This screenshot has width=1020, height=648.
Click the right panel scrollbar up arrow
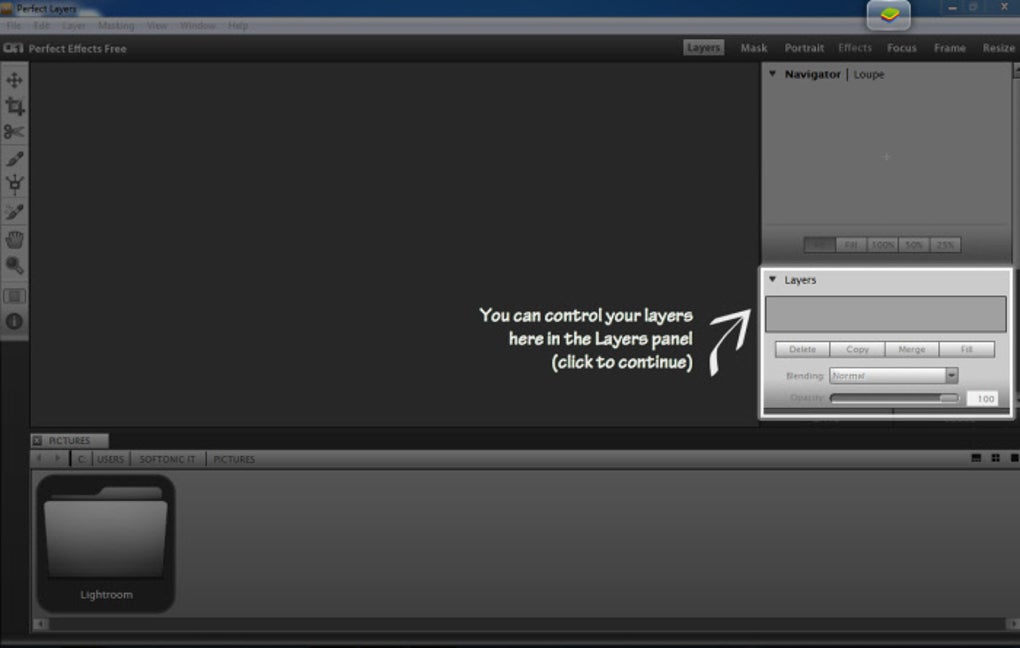1016,70
